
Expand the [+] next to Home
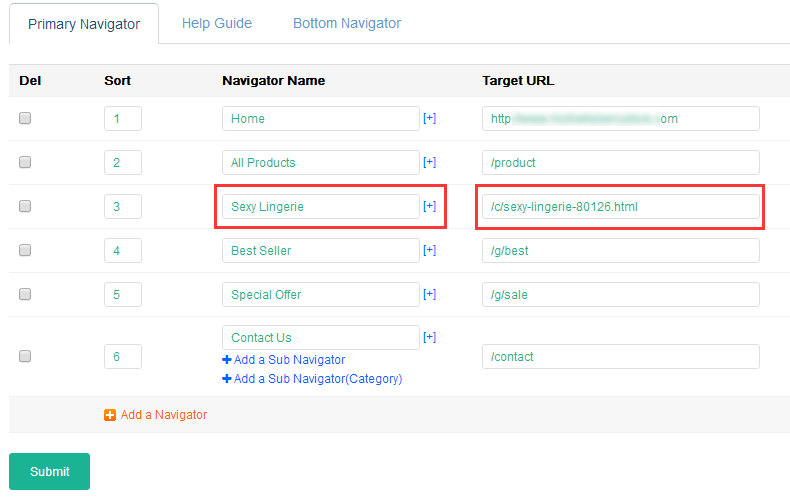(x=429, y=118)
